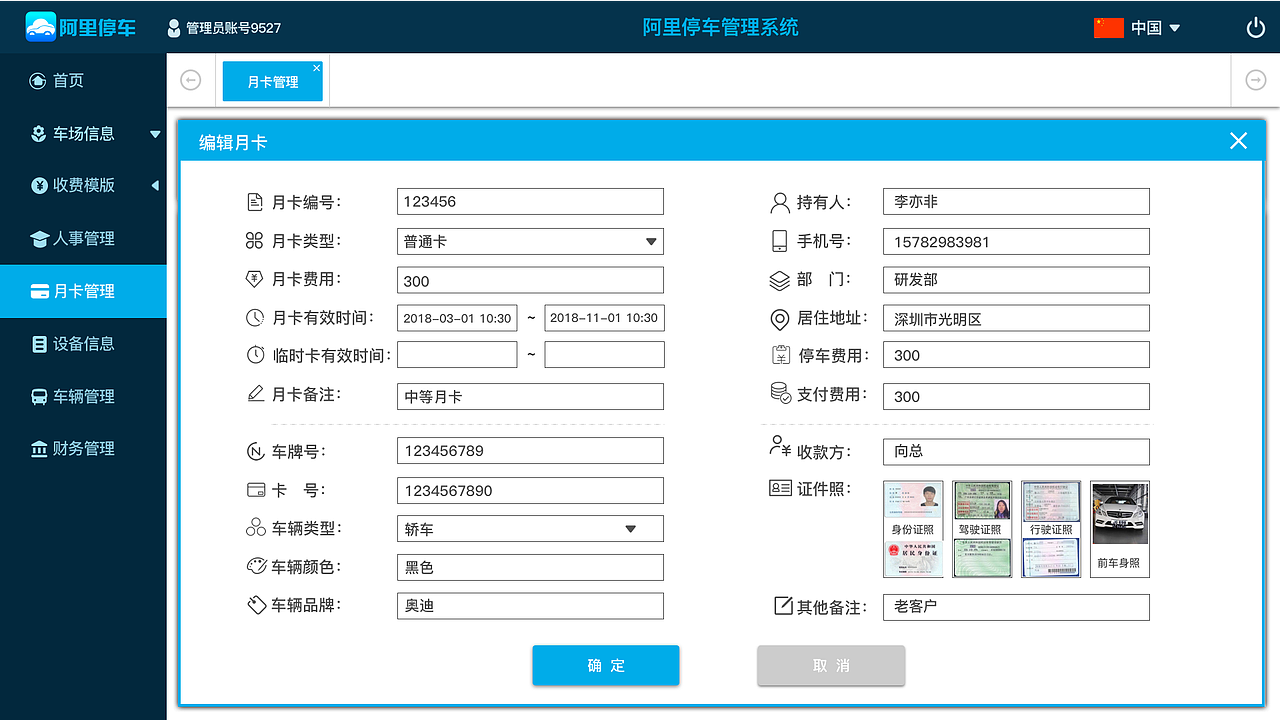Click the 临时卡有效时间 timer icon

(255, 355)
